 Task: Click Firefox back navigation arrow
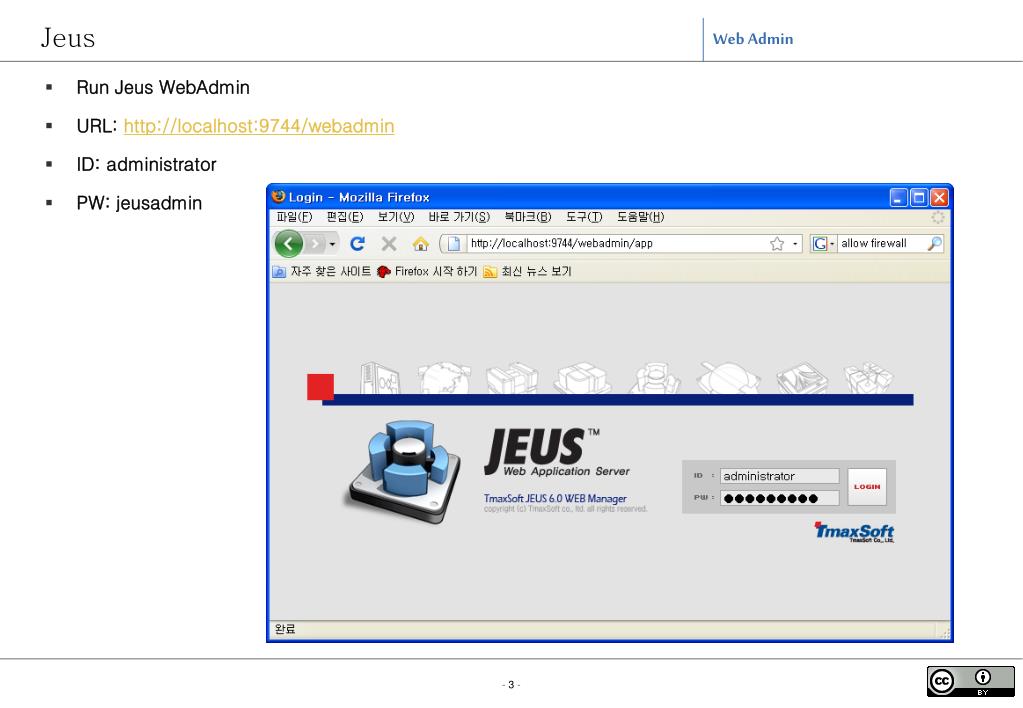click(288, 244)
